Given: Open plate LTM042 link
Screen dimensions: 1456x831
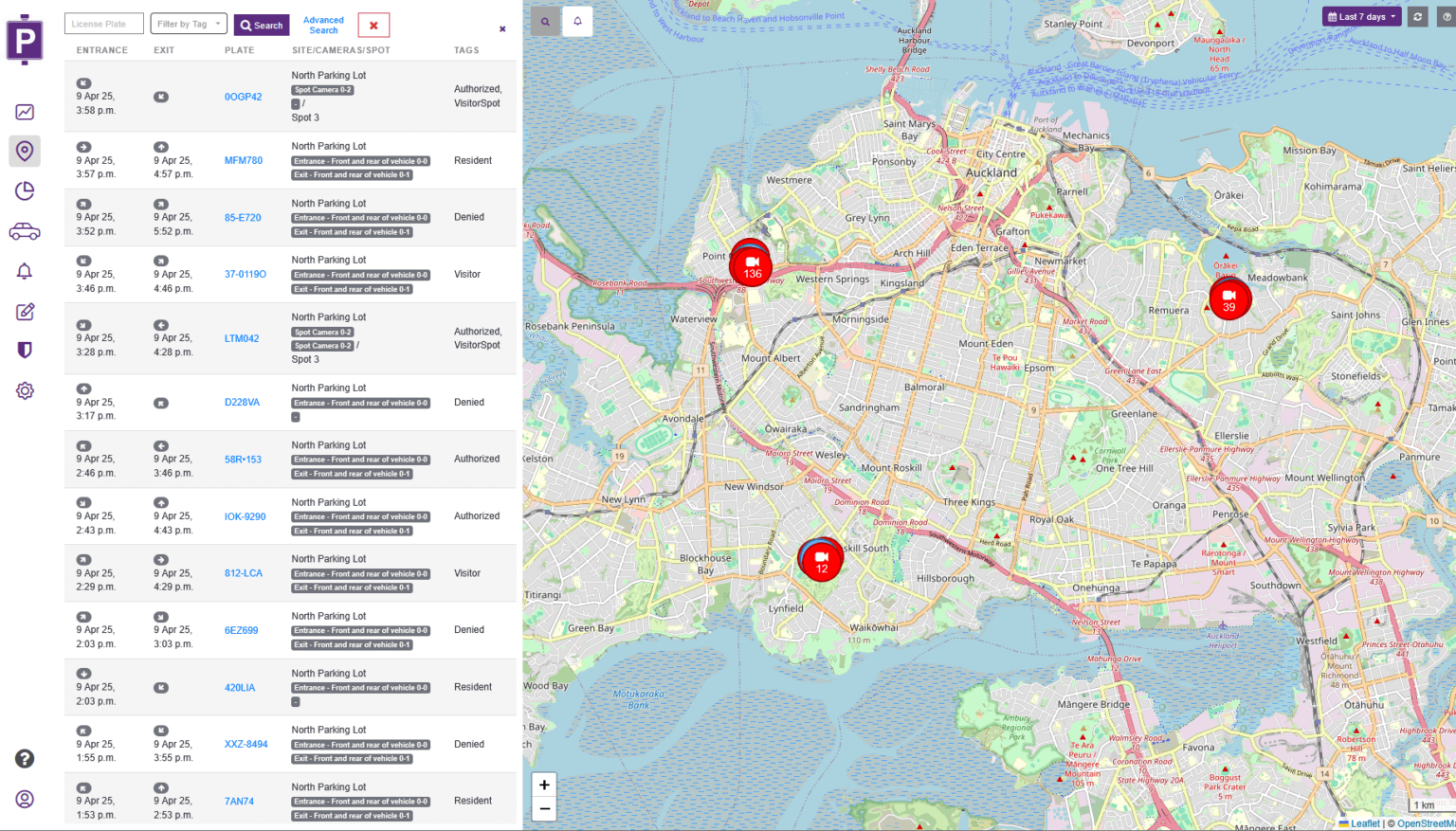Looking at the screenshot, I should [242, 338].
